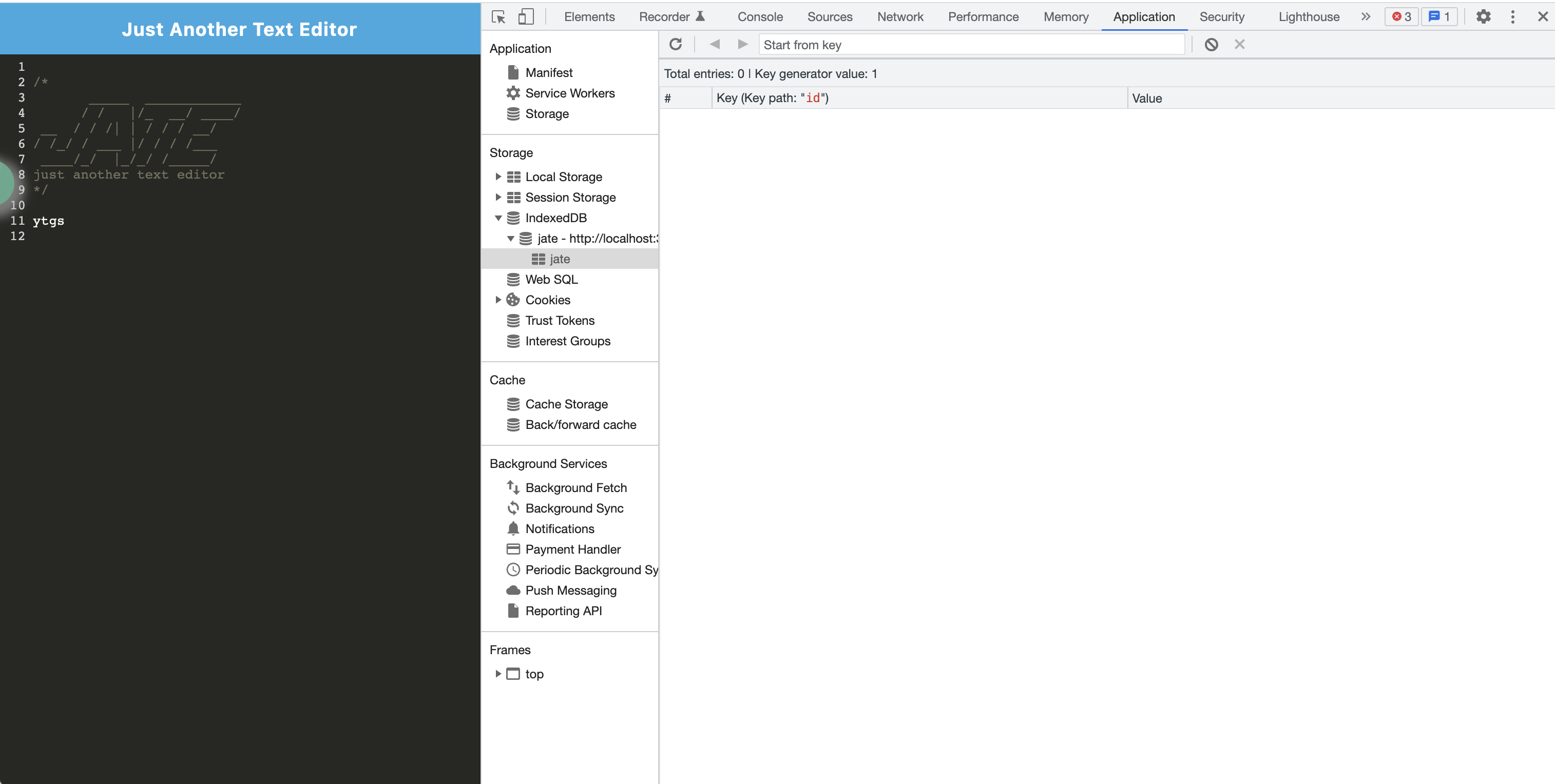Open Reporting API item
Screen dimensions: 1555x784
(563, 610)
